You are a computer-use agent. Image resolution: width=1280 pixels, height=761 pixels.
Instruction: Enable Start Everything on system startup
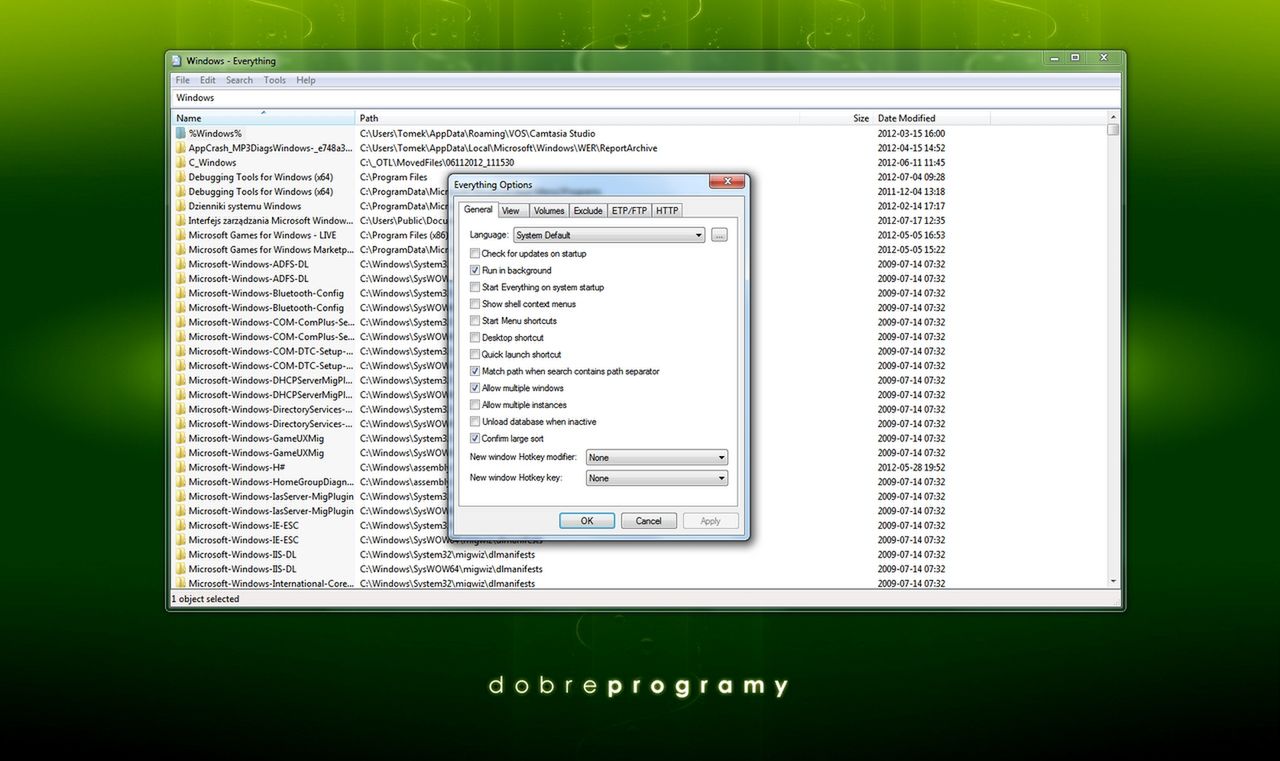(475, 287)
